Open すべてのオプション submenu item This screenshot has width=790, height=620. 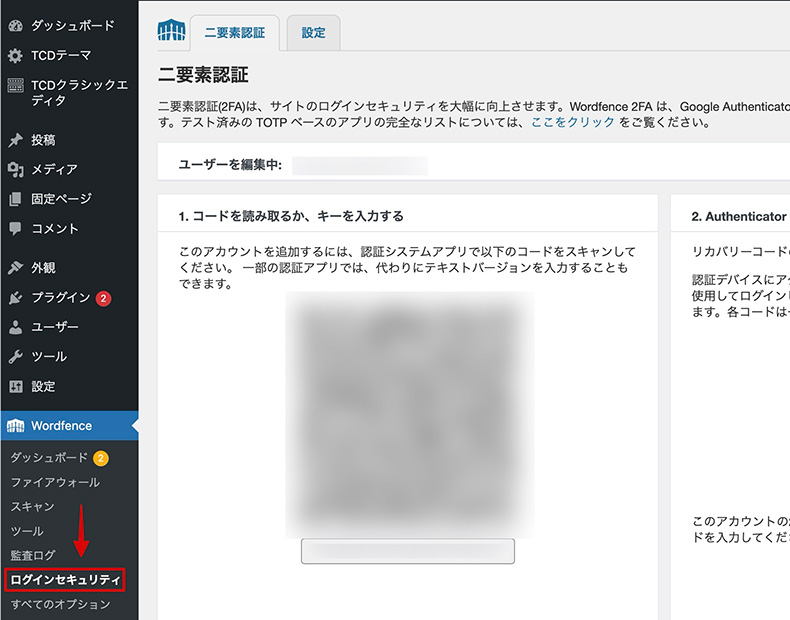coord(60,604)
